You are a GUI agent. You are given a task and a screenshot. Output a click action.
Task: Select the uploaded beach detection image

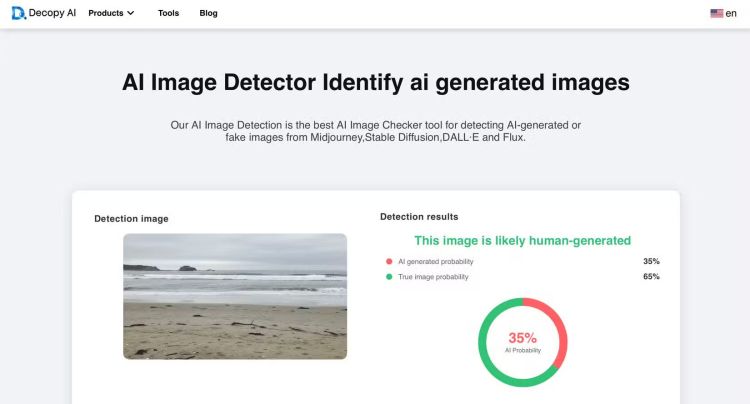[x=235, y=296]
